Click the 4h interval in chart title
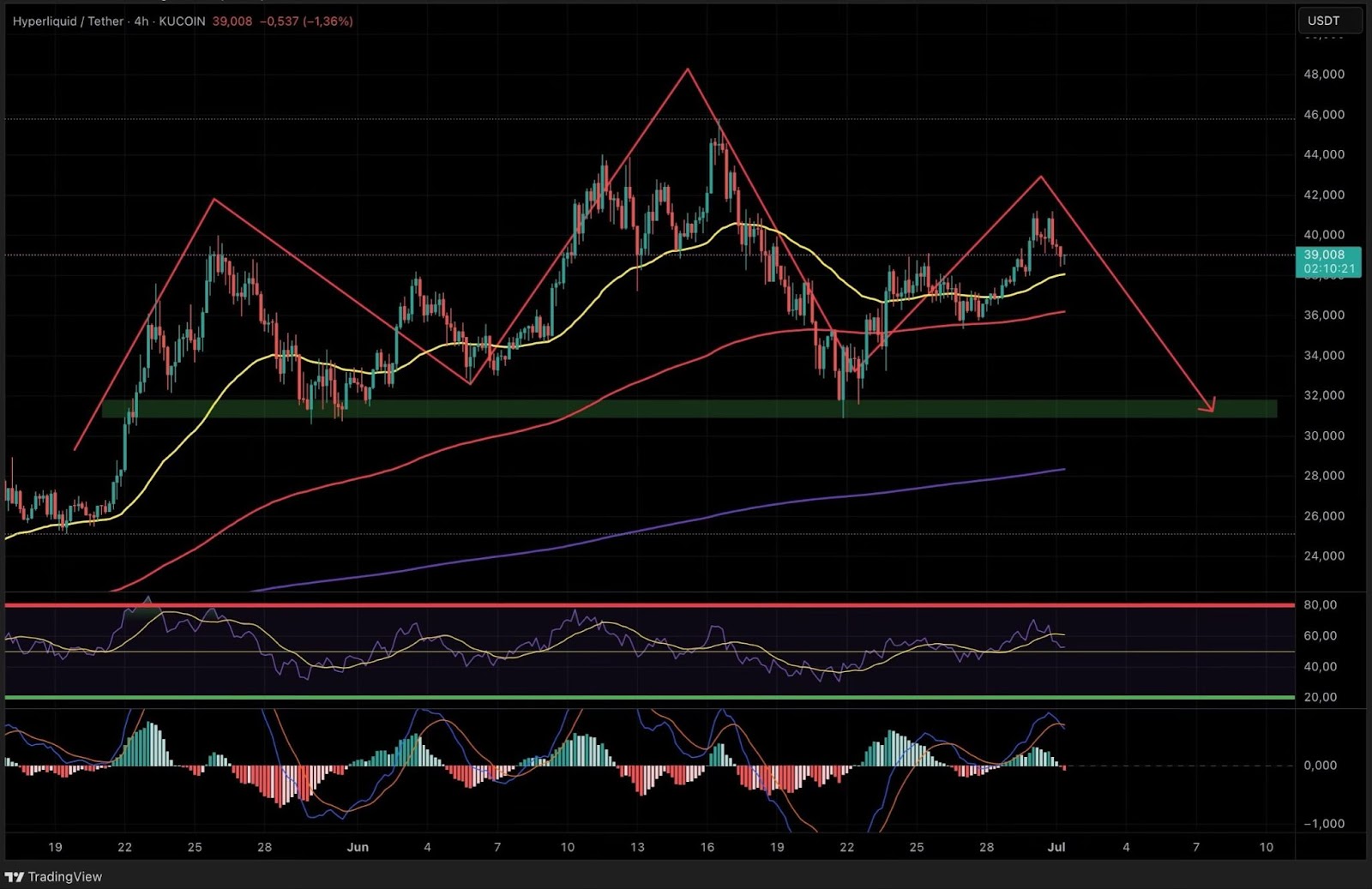This screenshot has width=1372, height=889. (x=141, y=21)
